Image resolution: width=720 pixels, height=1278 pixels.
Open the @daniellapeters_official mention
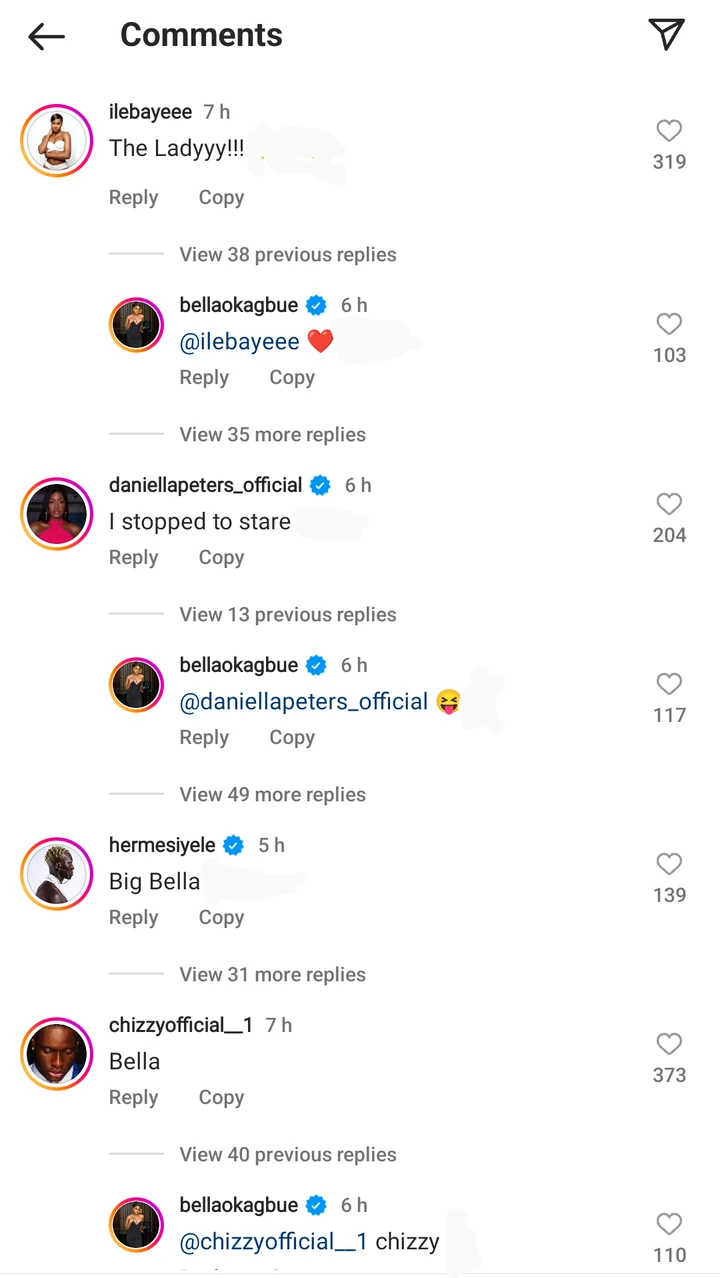pyautogui.click(x=303, y=702)
